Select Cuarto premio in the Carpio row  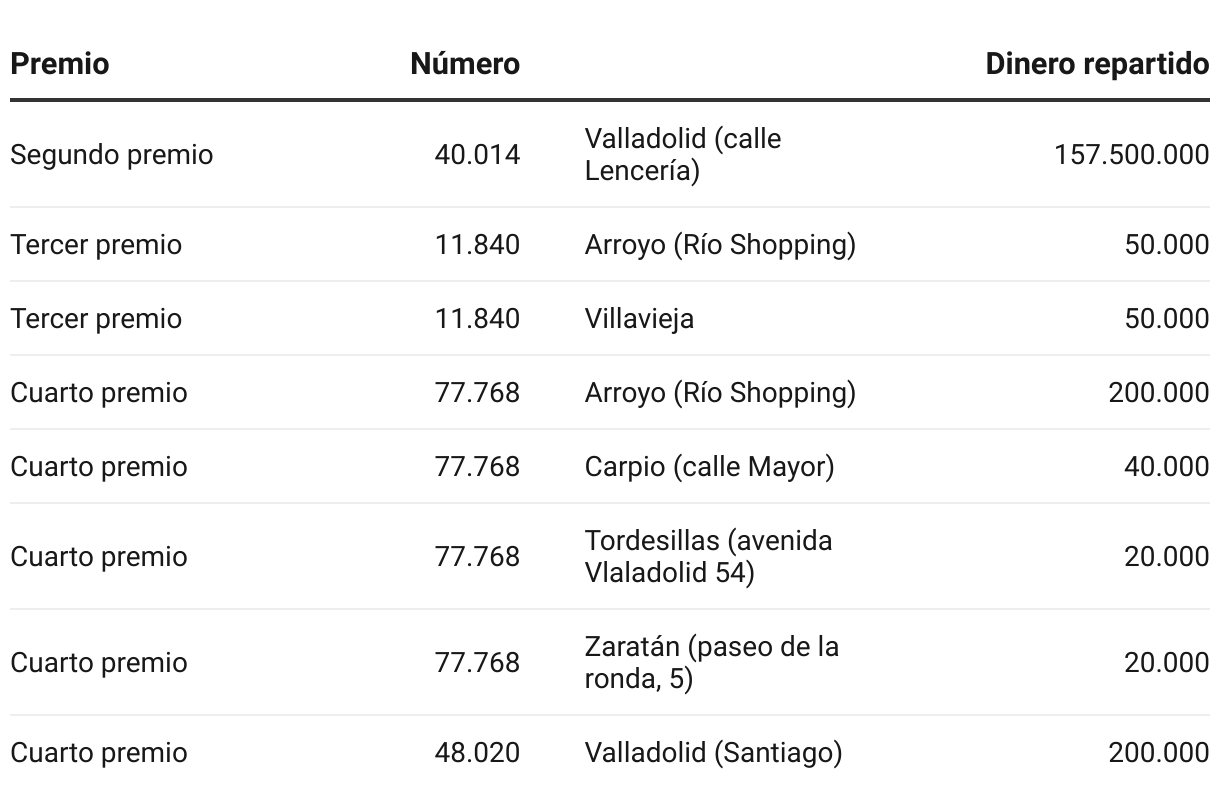(x=99, y=467)
